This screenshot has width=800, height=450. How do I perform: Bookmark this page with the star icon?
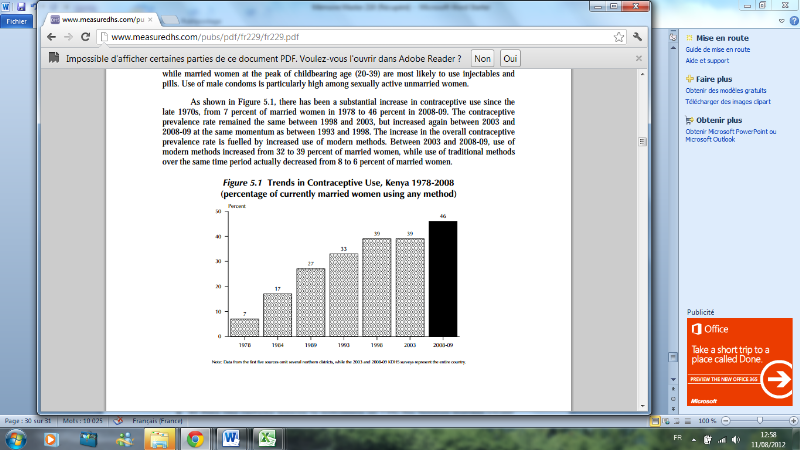pos(619,37)
